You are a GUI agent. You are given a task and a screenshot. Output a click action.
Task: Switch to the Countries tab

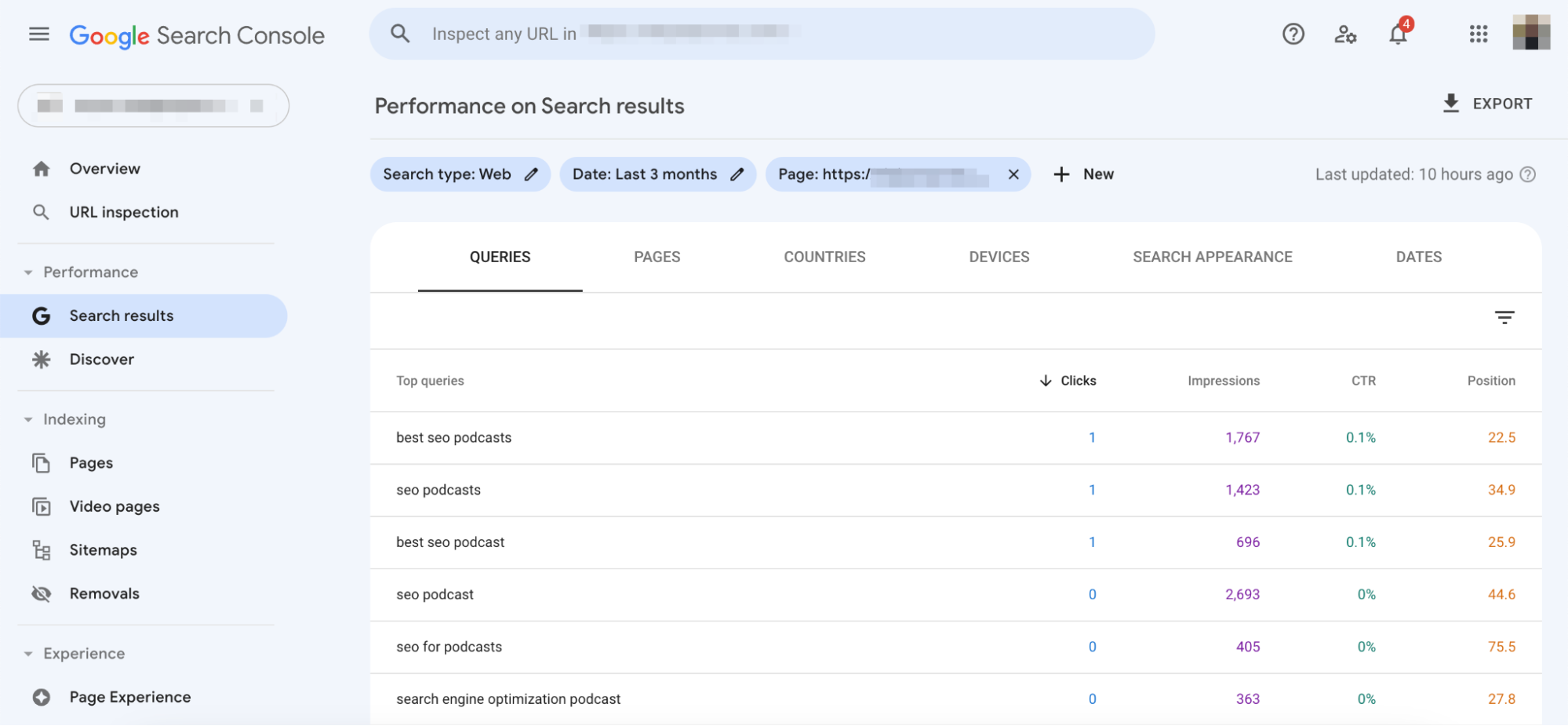824,257
